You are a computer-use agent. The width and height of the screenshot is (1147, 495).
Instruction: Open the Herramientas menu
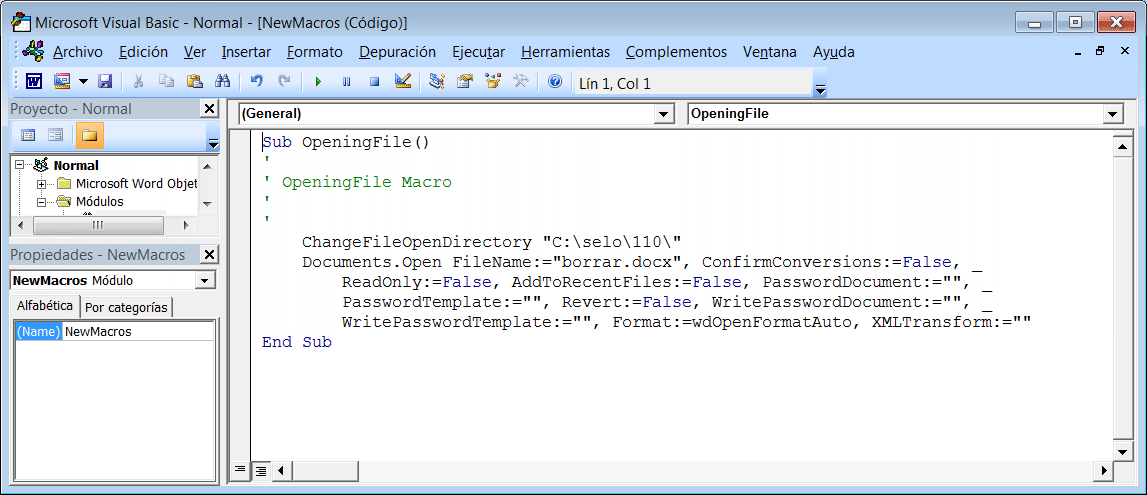[565, 52]
